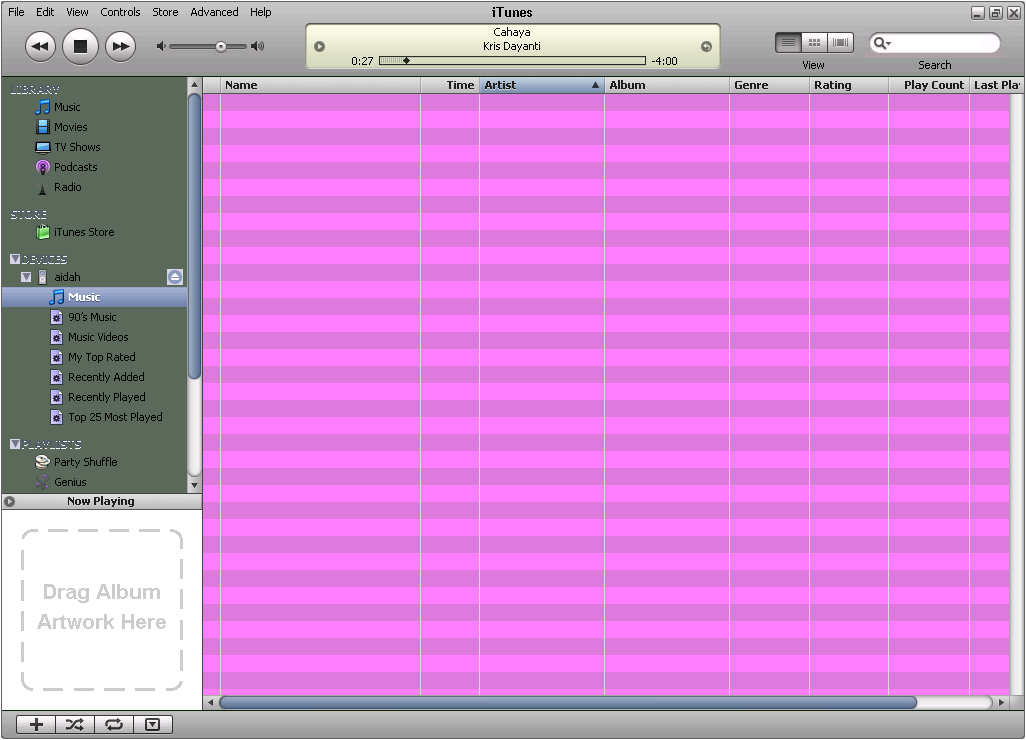Click the Drag Album Artwork area

(101, 609)
